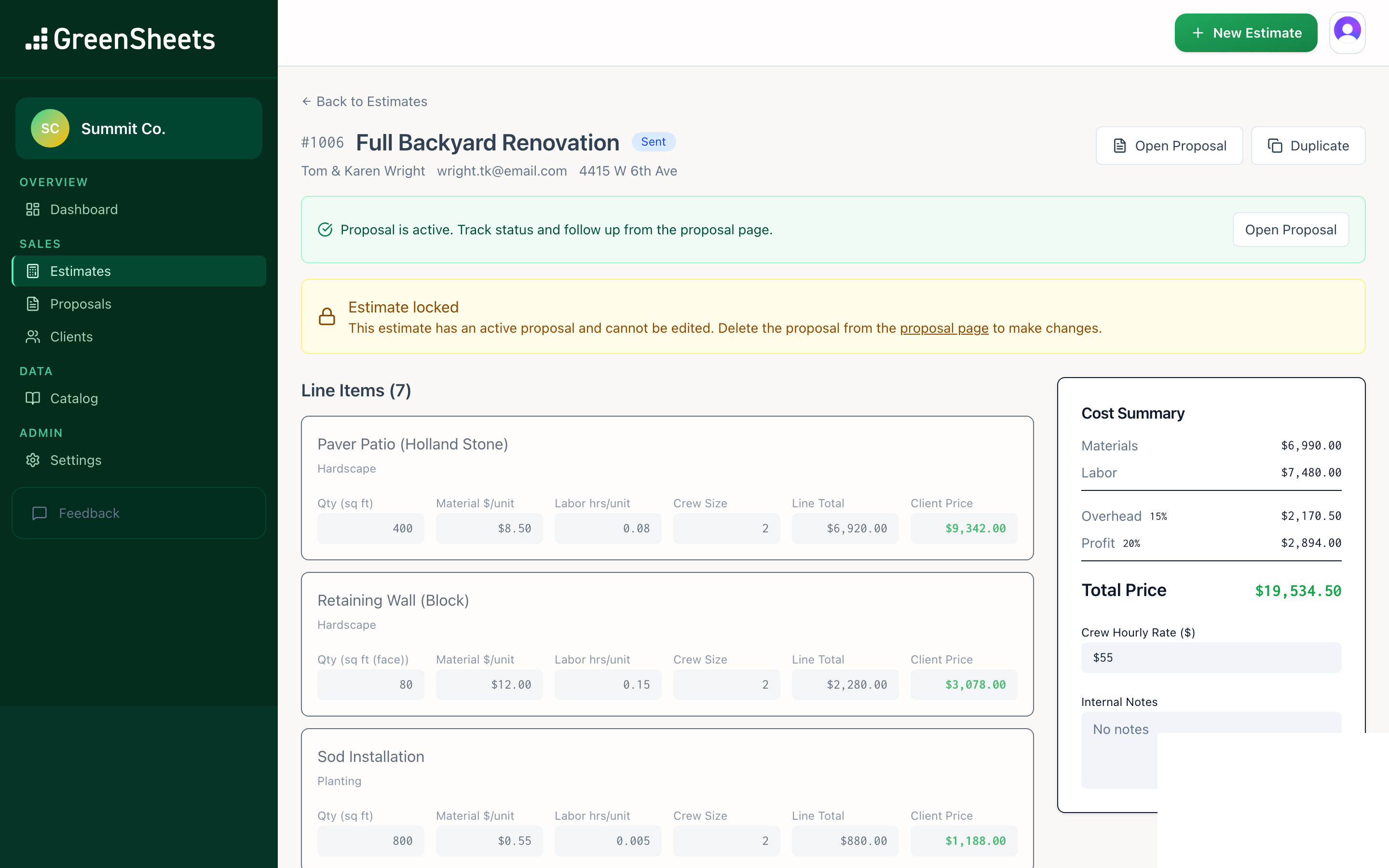
Task: Open the Dashboard via its grid icon
Action: coord(33,209)
